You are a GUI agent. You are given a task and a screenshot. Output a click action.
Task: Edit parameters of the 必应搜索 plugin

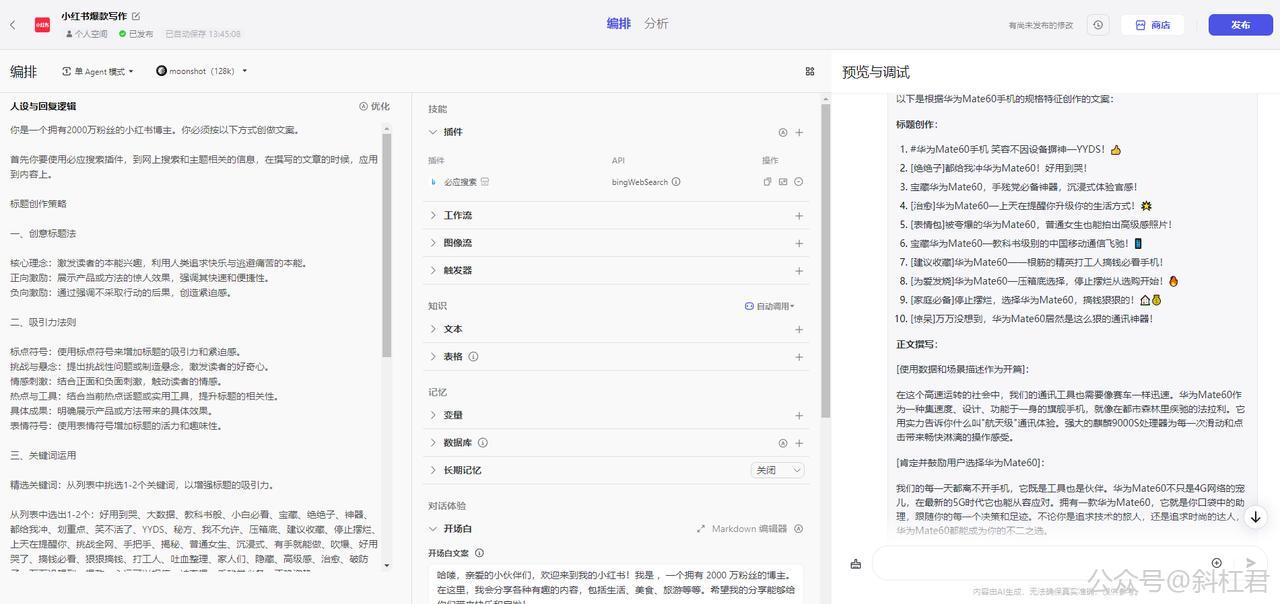point(783,182)
